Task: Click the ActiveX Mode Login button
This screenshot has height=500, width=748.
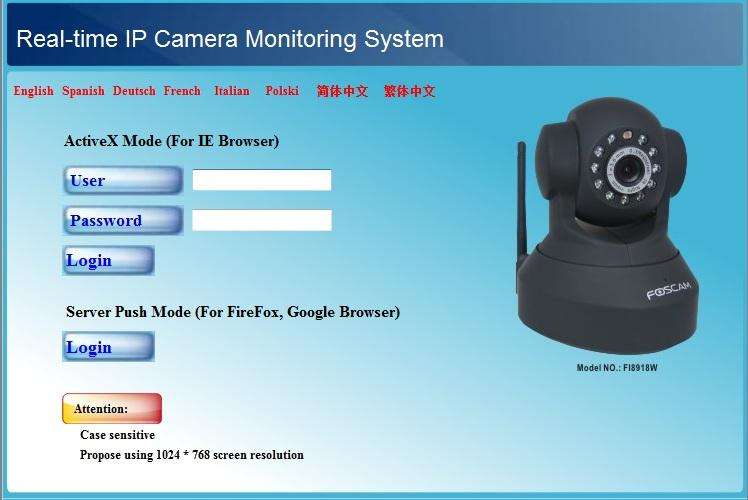Action: (x=108, y=260)
